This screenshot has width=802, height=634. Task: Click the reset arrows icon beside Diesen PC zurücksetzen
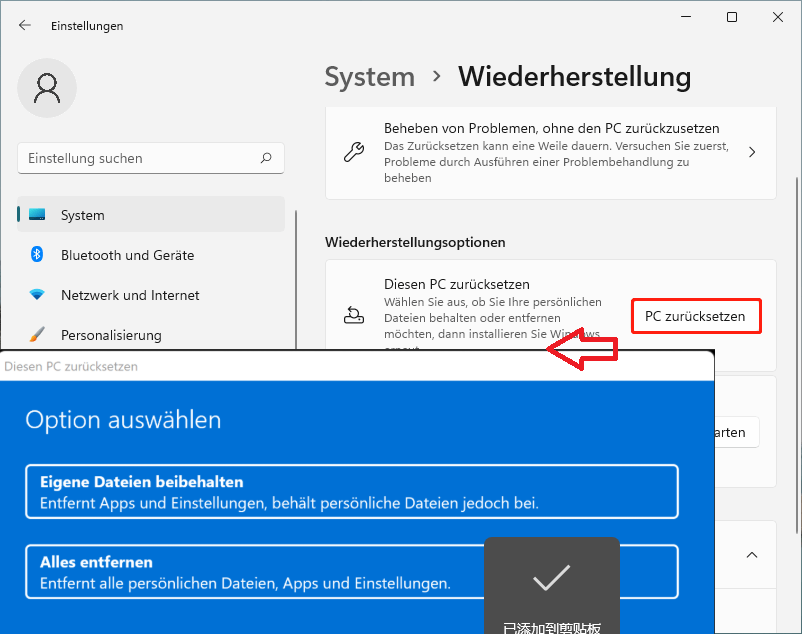pyautogui.click(x=354, y=315)
